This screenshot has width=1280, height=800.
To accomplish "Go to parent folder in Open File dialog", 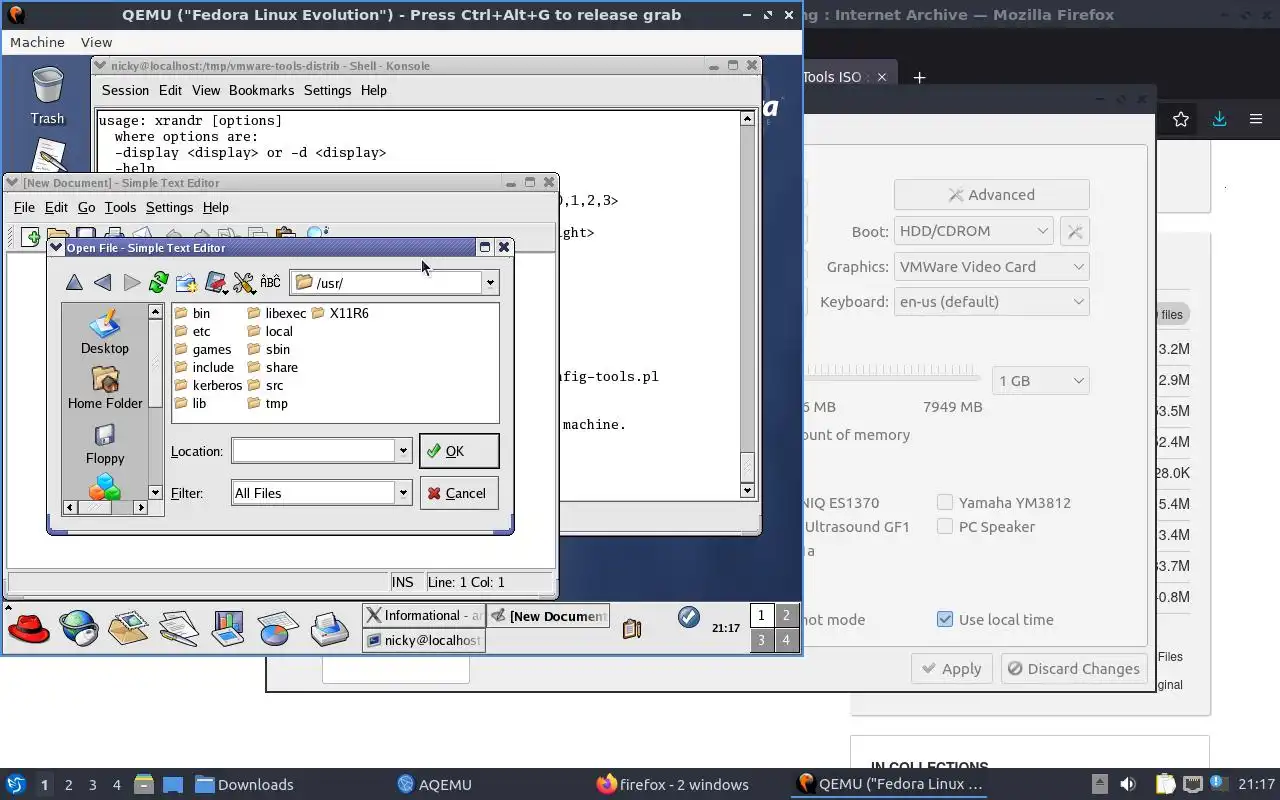I will (x=74, y=283).
